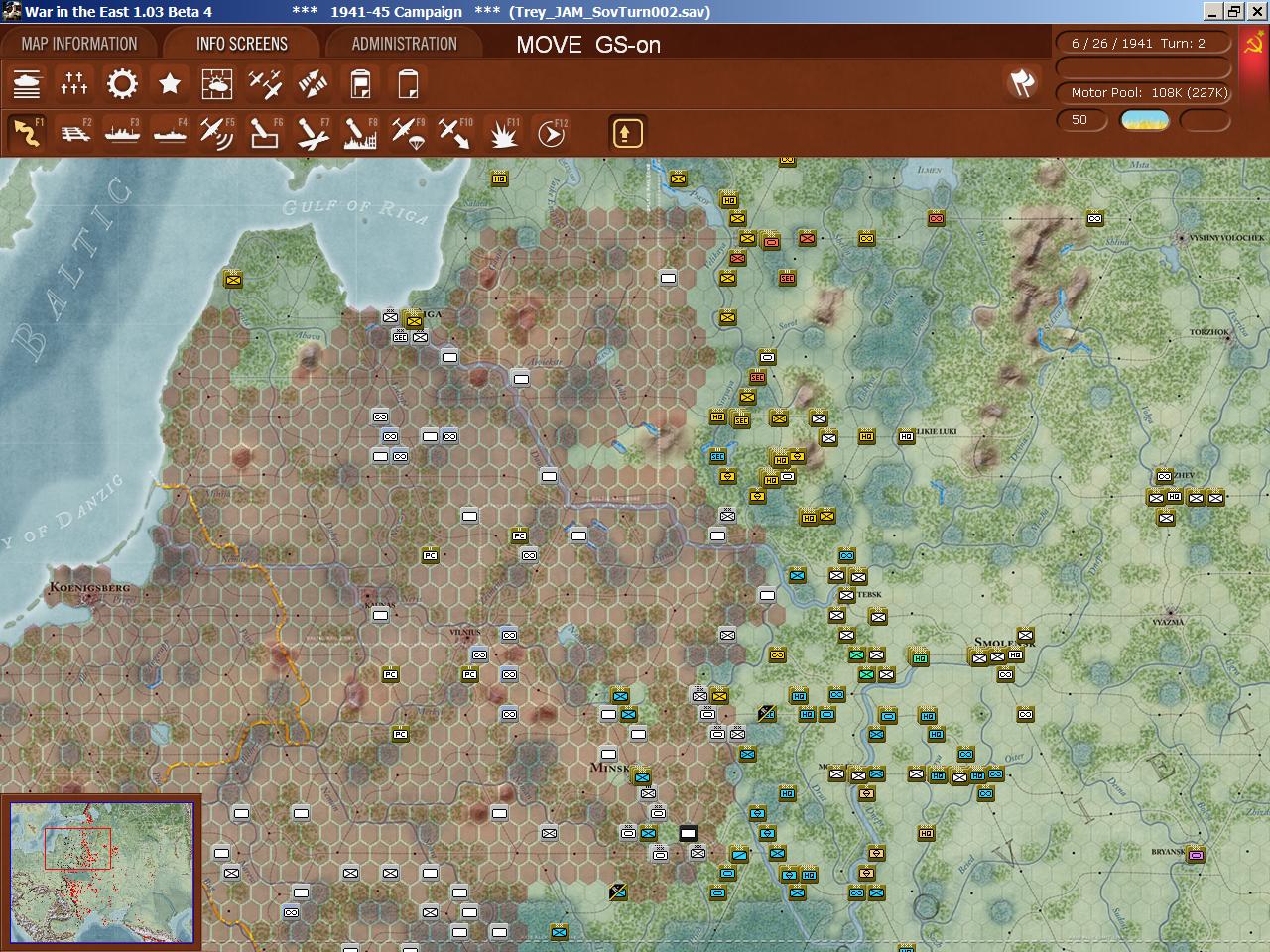This screenshot has height=952, width=1270.
Task: Show the weather map grid icon
Action: 217,84
